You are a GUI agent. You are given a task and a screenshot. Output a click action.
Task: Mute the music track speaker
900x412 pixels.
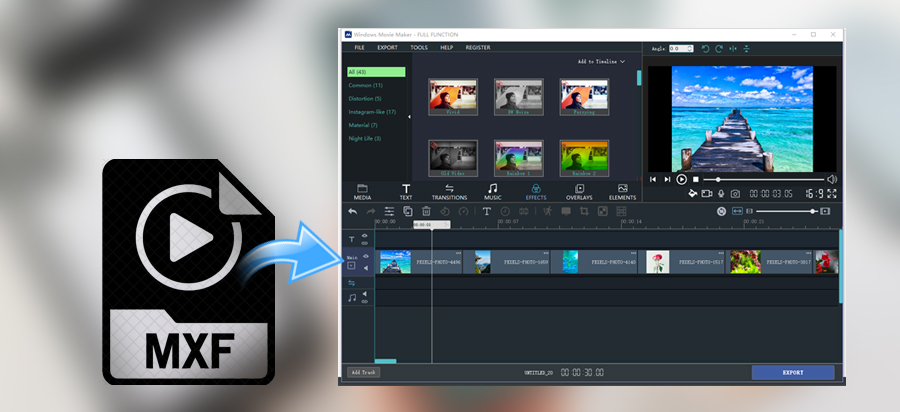364,294
